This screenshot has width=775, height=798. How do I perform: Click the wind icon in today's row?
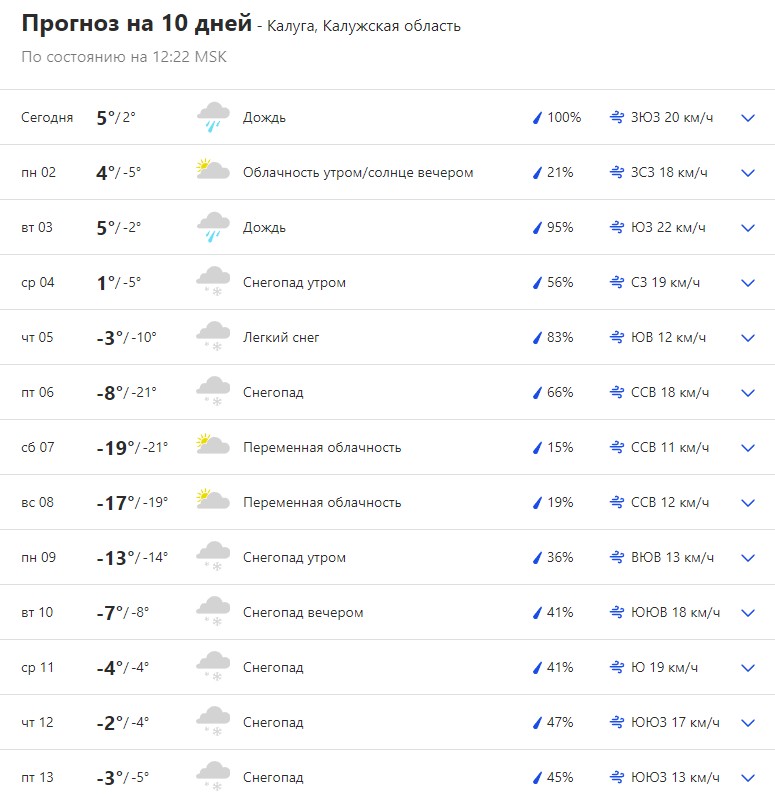click(617, 118)
